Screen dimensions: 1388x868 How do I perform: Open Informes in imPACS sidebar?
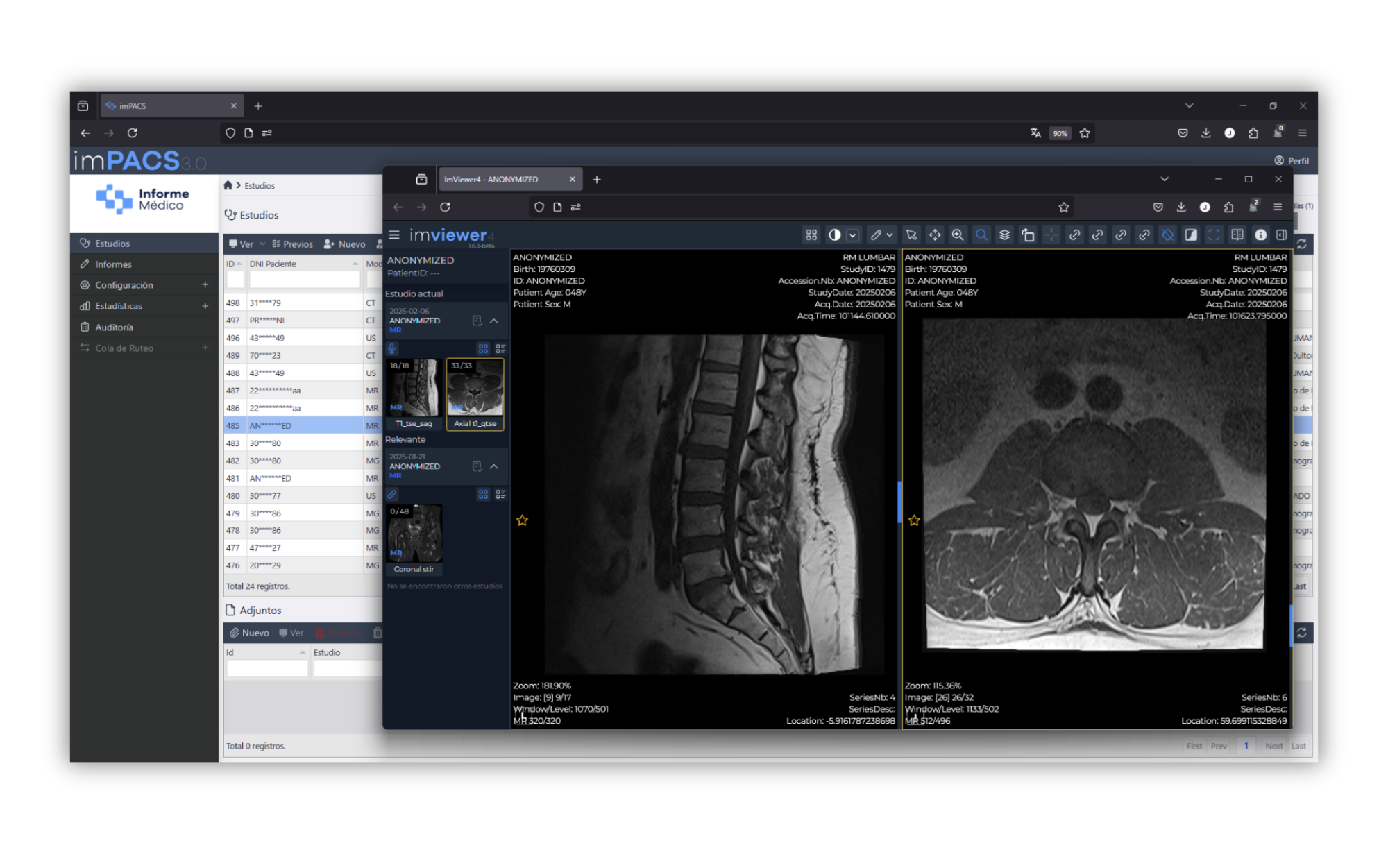pos(144,264)
